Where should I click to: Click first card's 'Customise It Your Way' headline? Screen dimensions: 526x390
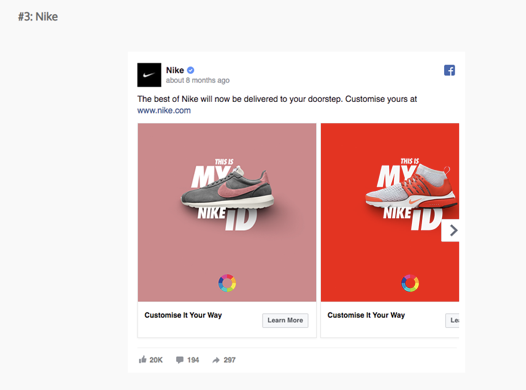point(183,315)
